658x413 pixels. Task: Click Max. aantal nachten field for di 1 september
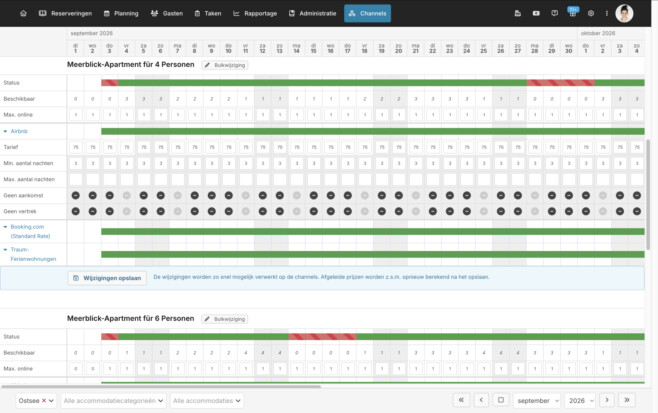tap(76, 179)
